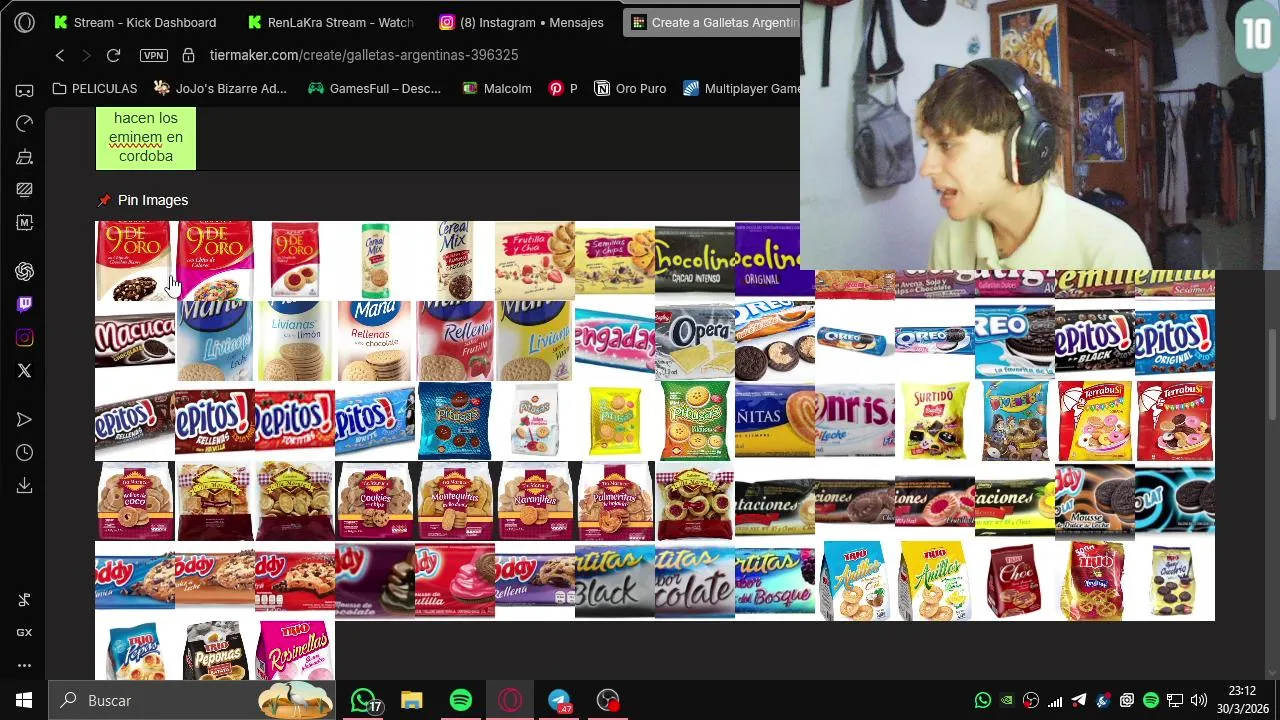Click the GX settings icon in sidebar
Screen dimensions: 1280x720
24,632
